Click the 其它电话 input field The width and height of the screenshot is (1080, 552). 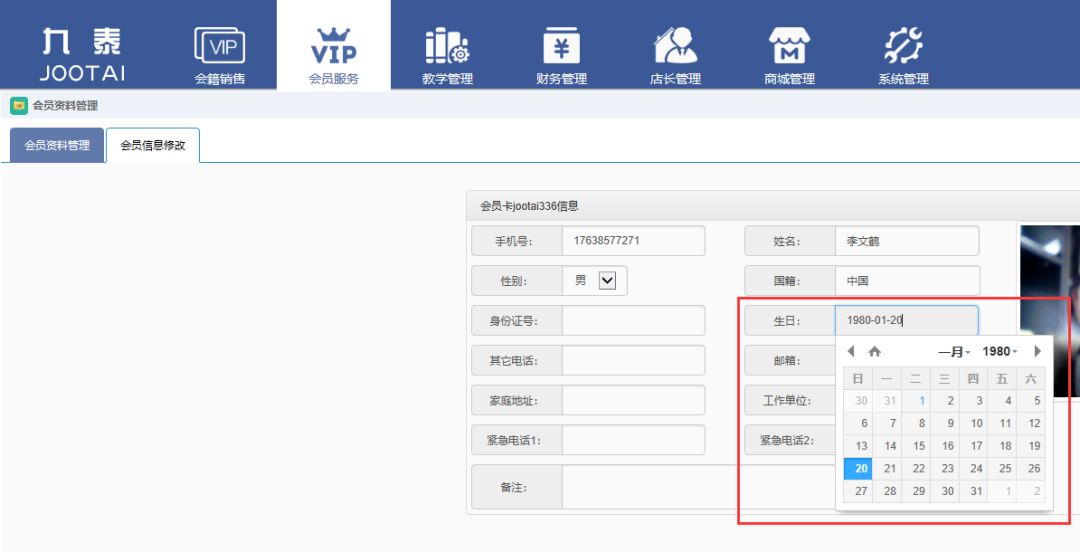(633, 360)
